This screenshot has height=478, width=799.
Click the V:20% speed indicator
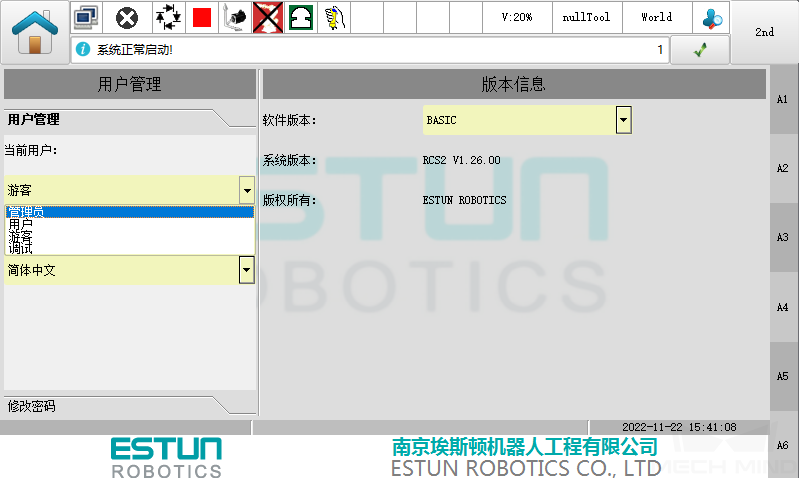click(x=516, y=17)
